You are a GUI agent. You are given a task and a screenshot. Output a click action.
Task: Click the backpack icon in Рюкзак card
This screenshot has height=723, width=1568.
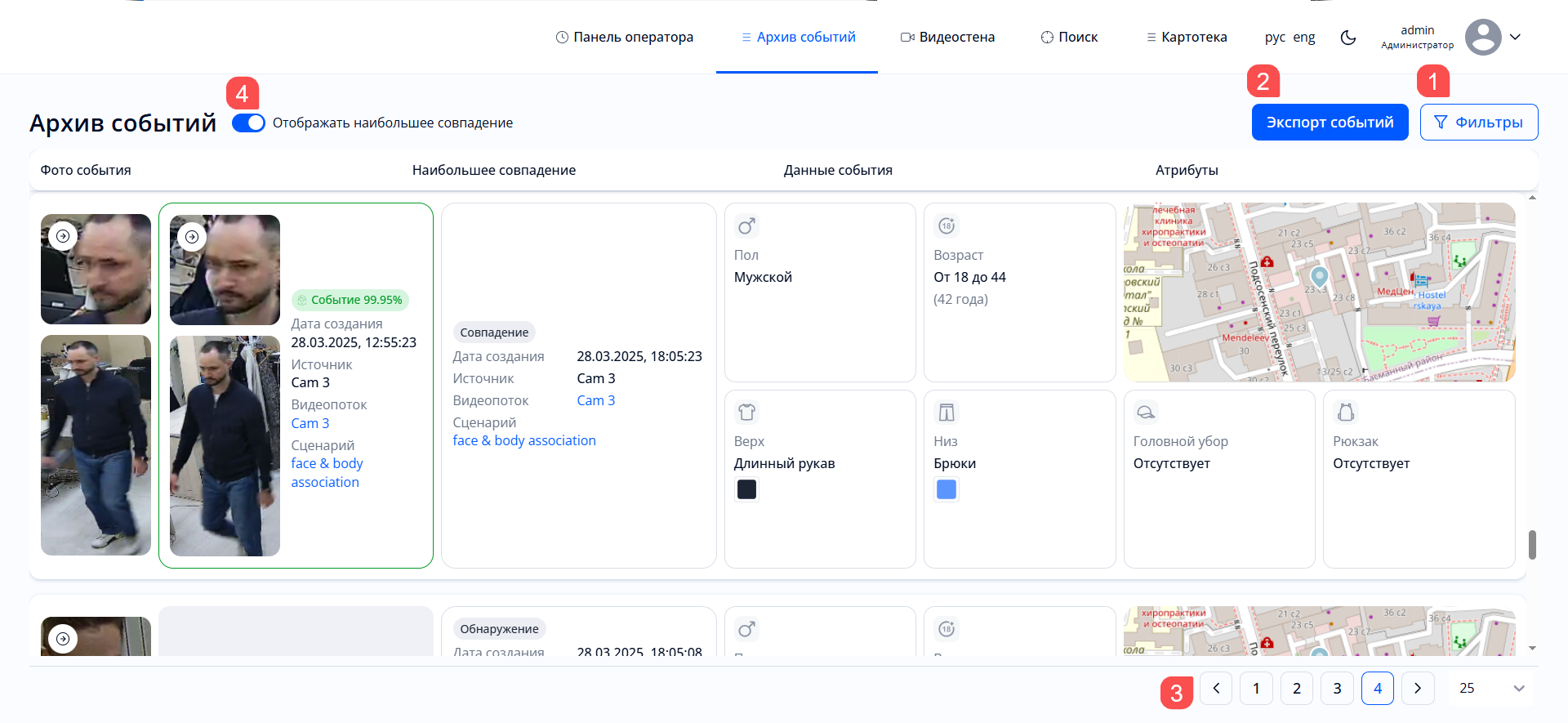click(1346, 413)
